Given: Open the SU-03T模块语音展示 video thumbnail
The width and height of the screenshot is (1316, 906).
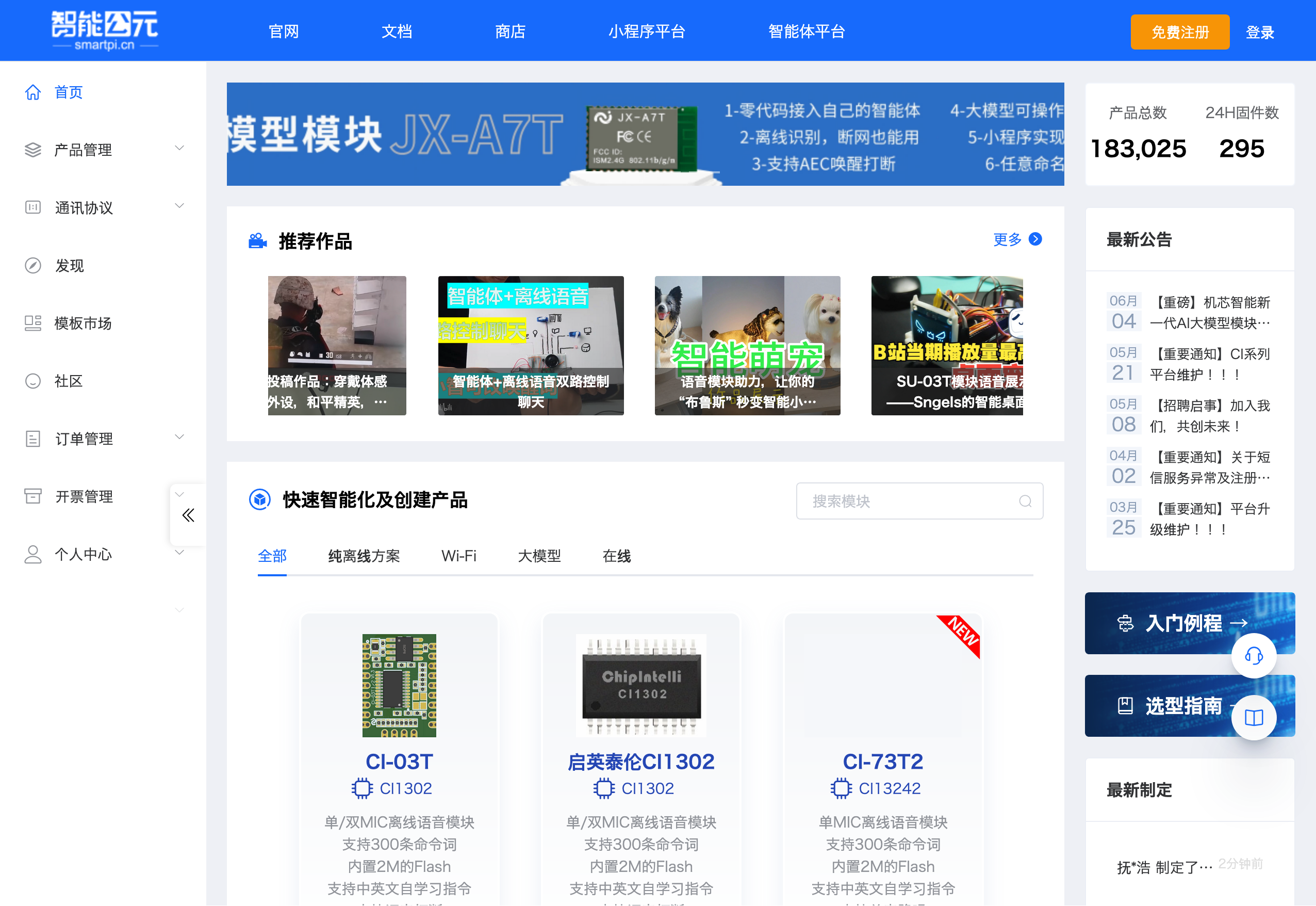Looking at the screenshot, I should coord(947,346).
